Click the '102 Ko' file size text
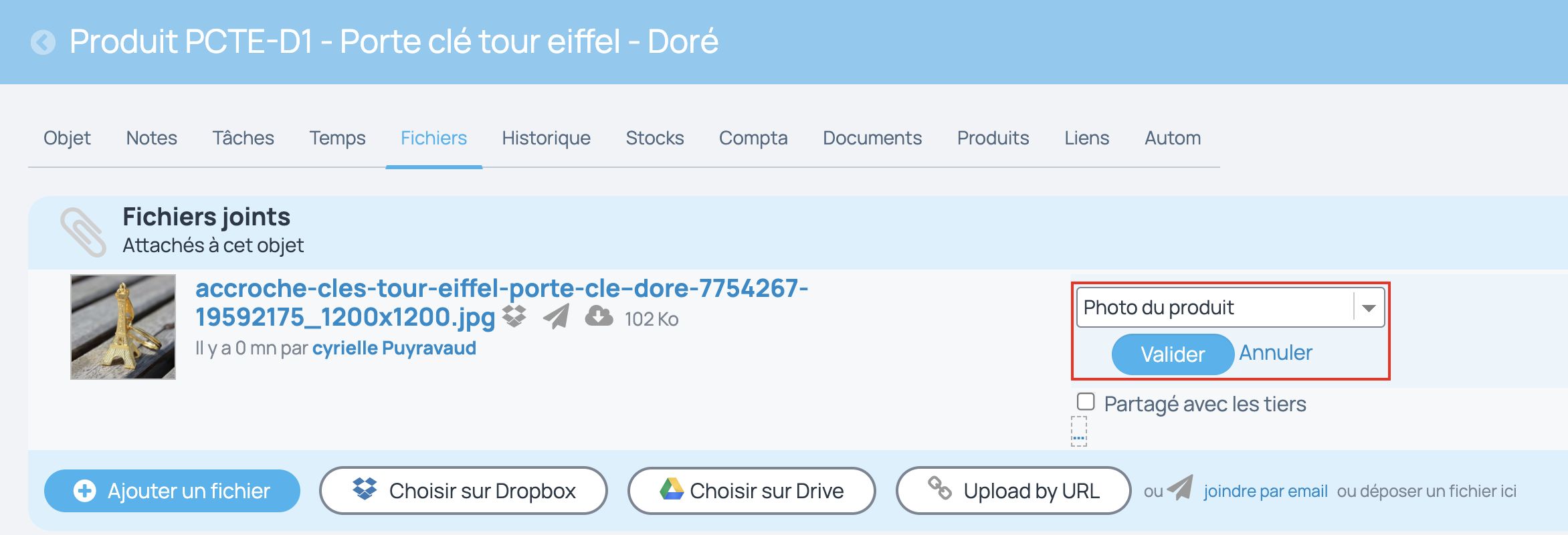This screenshot has width=1568, height=535. 652,319
